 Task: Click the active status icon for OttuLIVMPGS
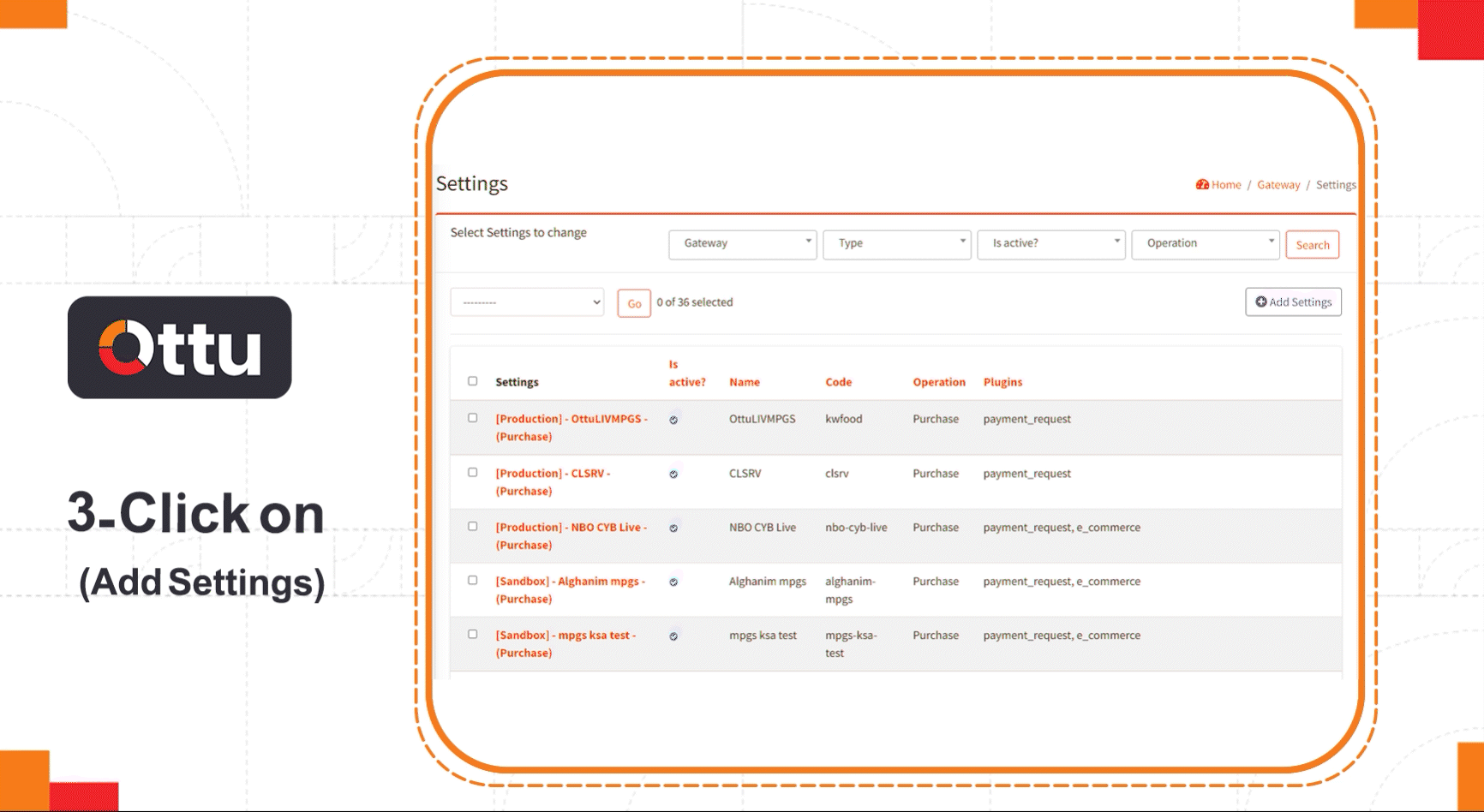[673, 420]
